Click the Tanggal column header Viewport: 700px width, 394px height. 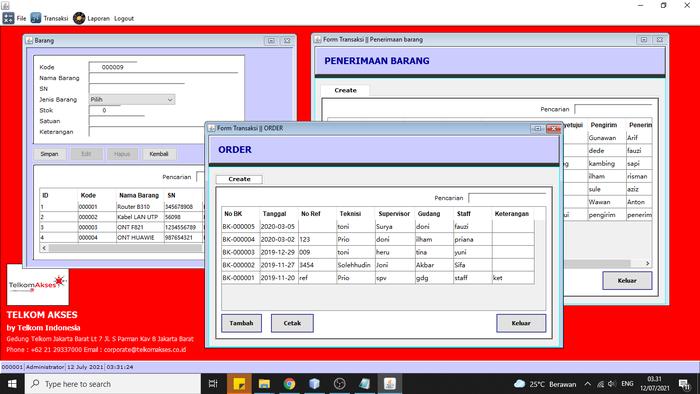click(274, 214)
